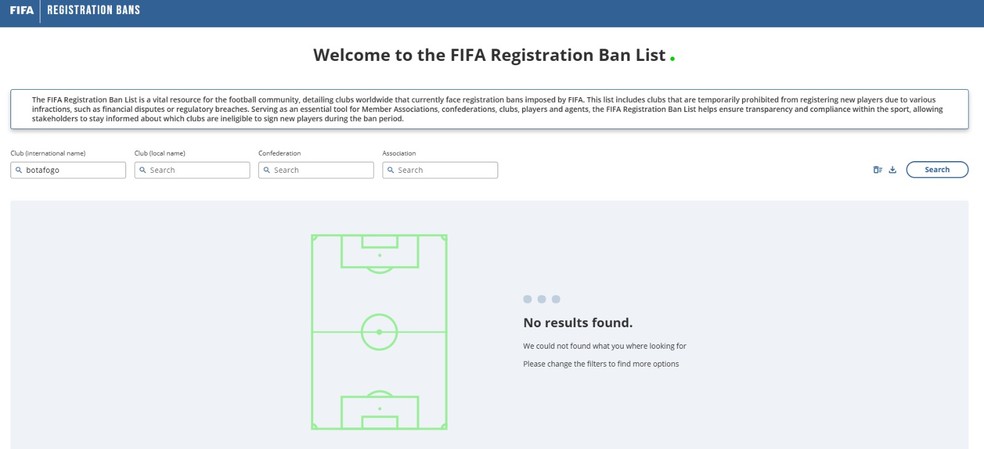Click the three grey loading dots
Viewport: 984px width, 449px height.
click(x=542, y=299)
